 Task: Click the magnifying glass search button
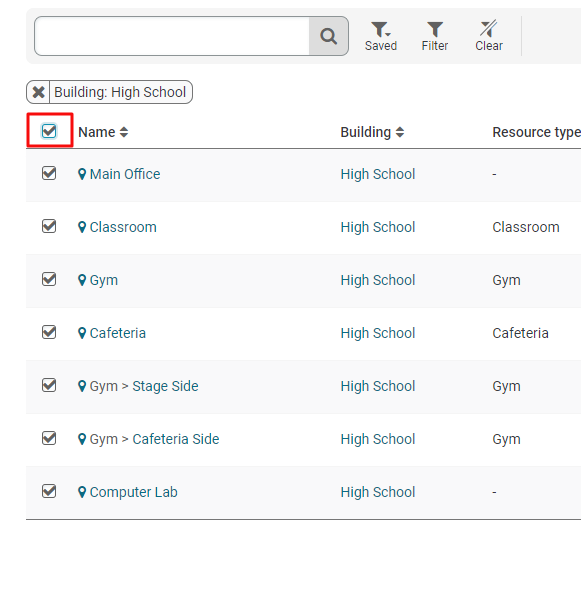point(328,36)
